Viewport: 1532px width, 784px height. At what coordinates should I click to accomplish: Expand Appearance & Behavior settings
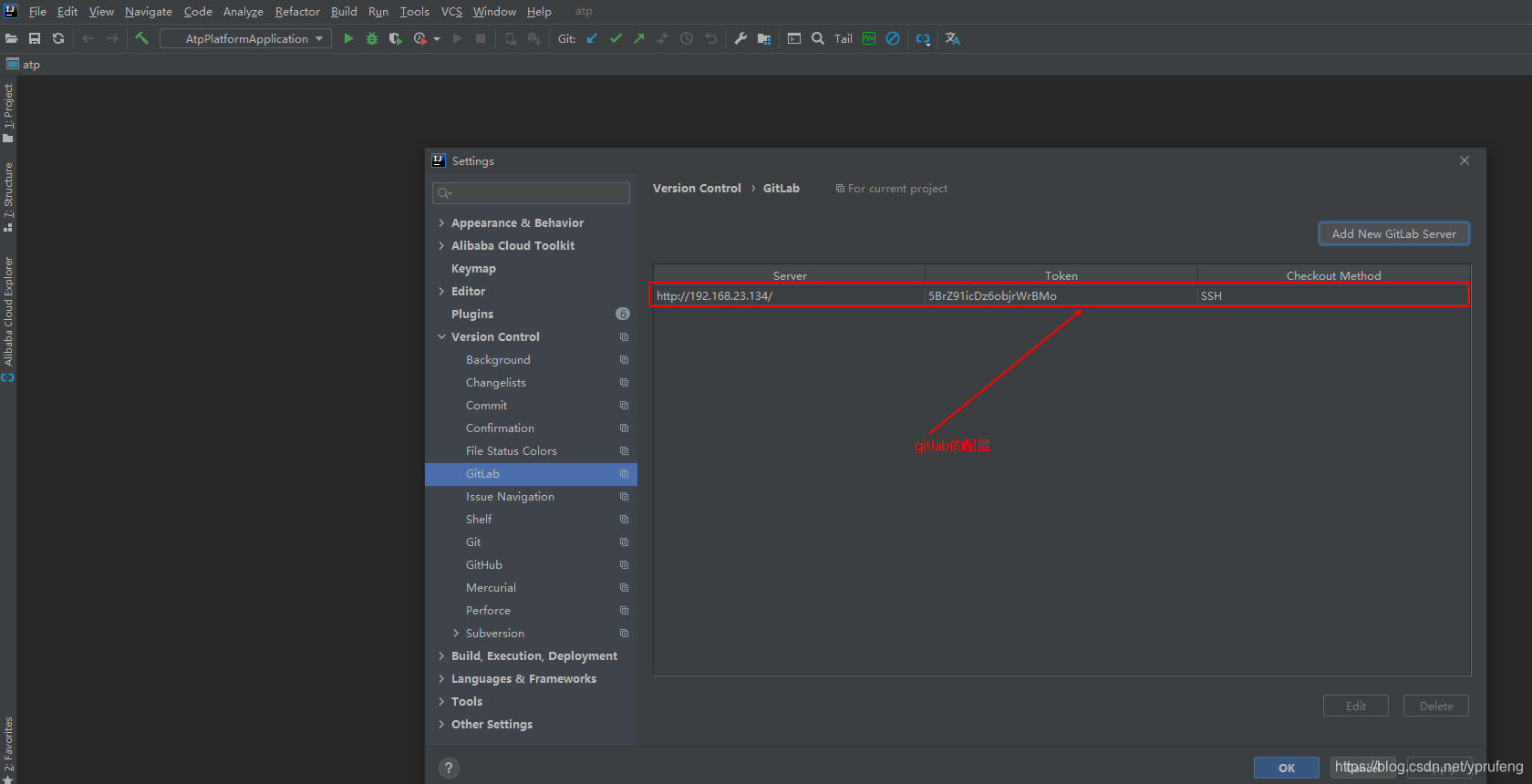click(x=441, y=222)
